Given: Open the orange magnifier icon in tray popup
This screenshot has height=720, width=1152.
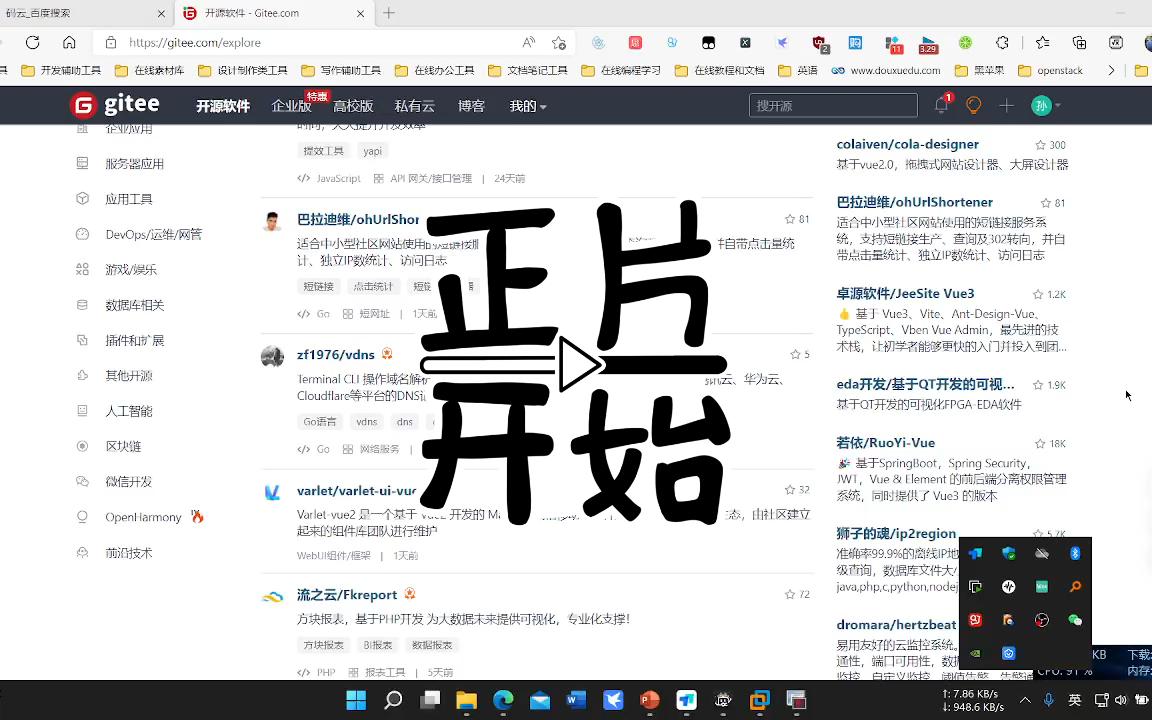Looking at the screenshot, I should 1075,586.
